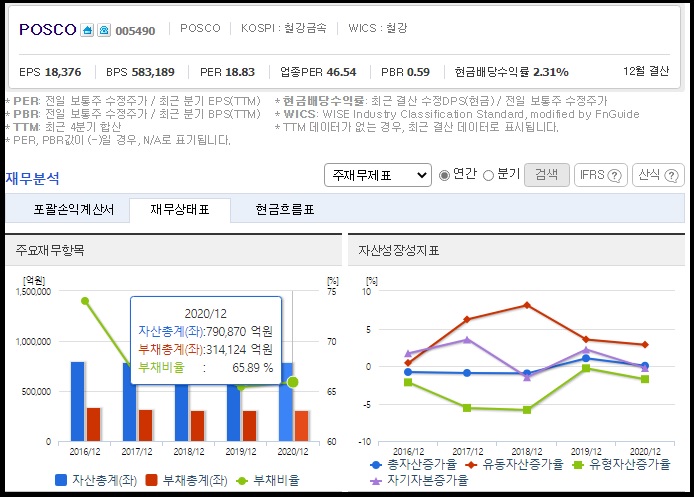Viewport: 694px width, 497px height.
Task: Toggle the 유동자산증가율 legend item
Action: click(x=514, y=464)
